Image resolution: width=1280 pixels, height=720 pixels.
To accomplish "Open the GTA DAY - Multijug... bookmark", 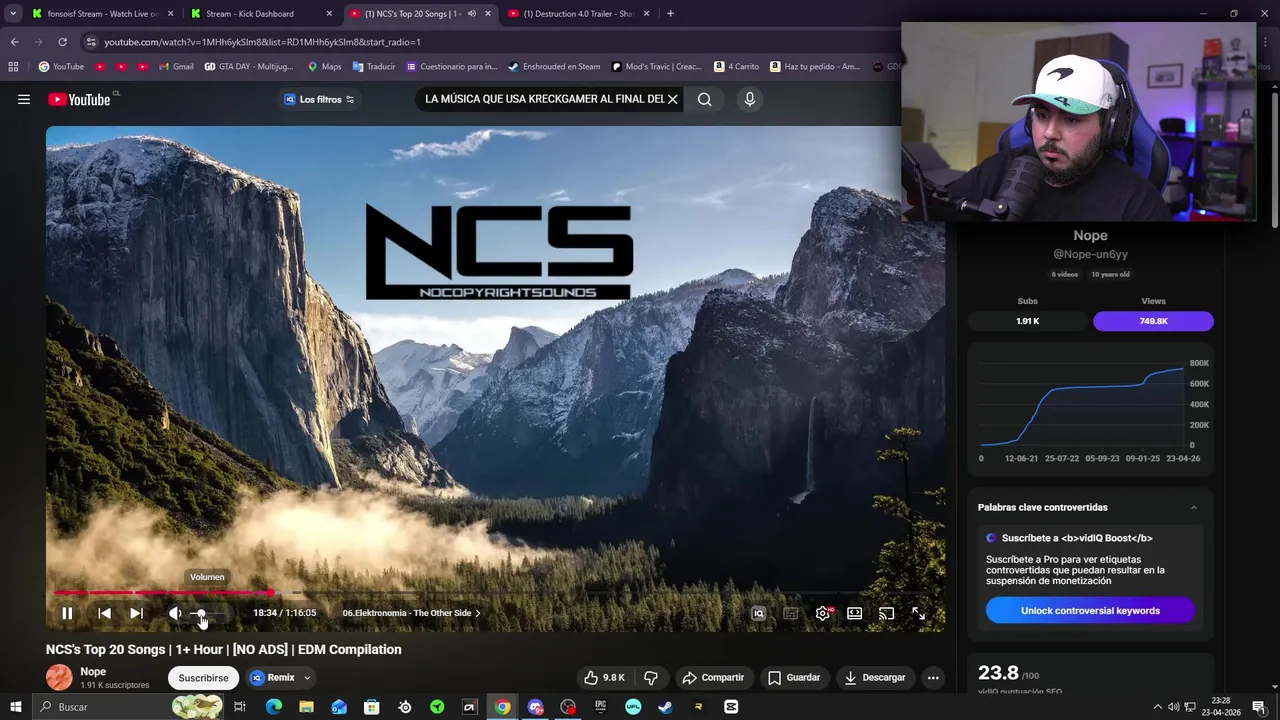I will point(249,67).
